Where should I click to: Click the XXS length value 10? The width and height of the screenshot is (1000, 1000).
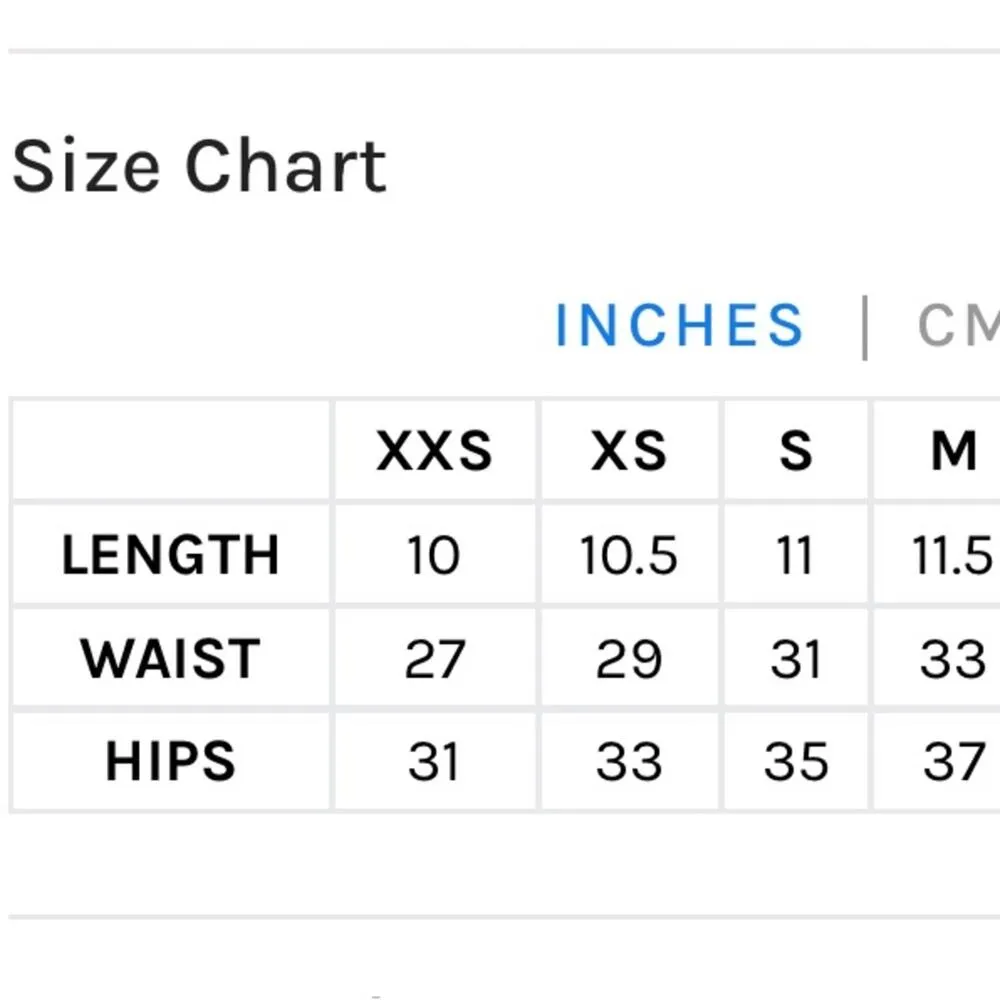tap(434, 556)
